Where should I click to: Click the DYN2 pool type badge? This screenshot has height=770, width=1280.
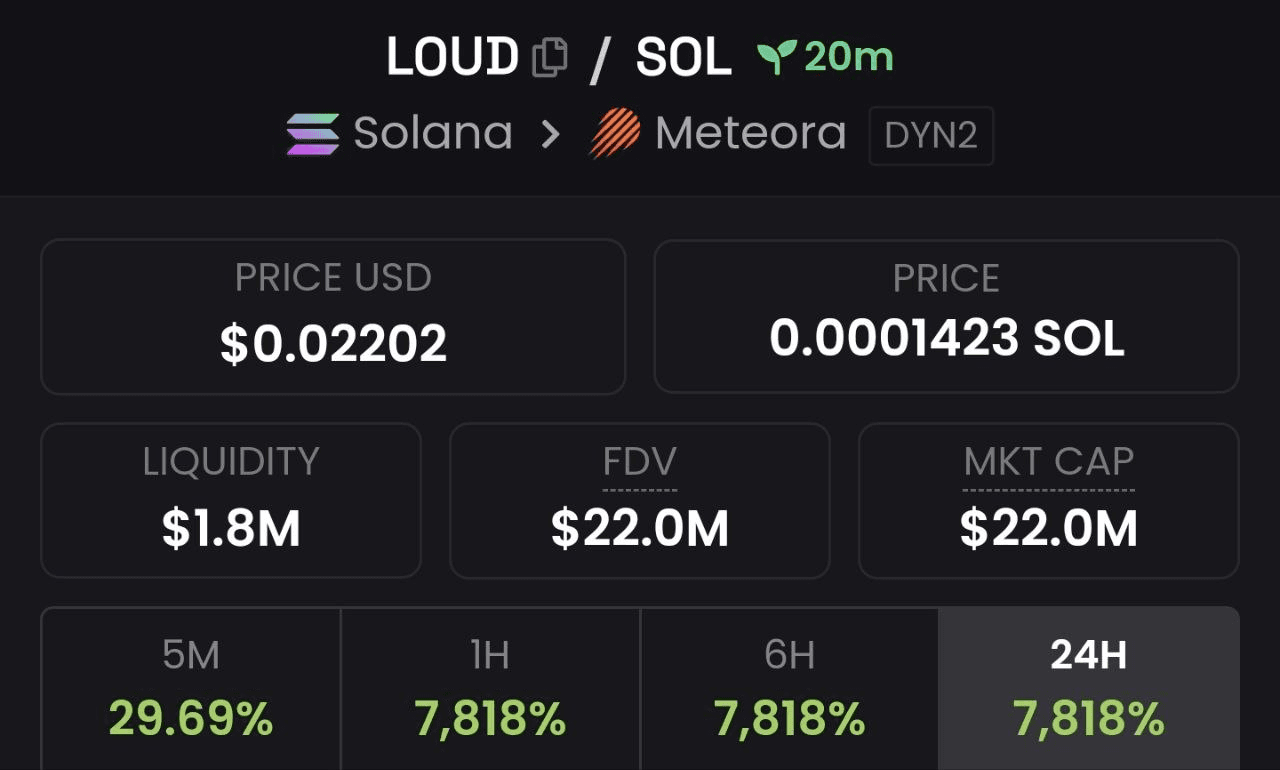coord(931,135)
